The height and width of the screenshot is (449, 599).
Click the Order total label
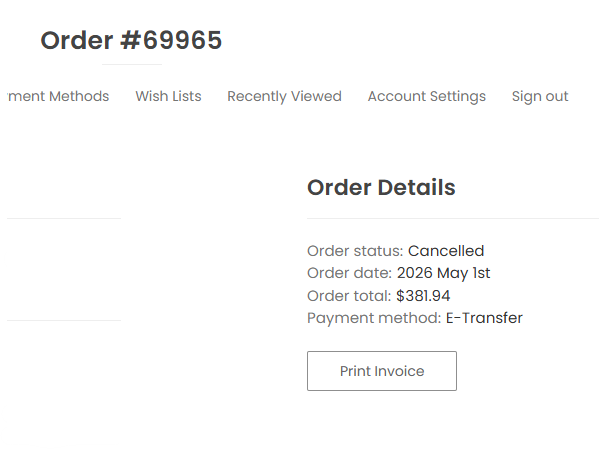349,296
